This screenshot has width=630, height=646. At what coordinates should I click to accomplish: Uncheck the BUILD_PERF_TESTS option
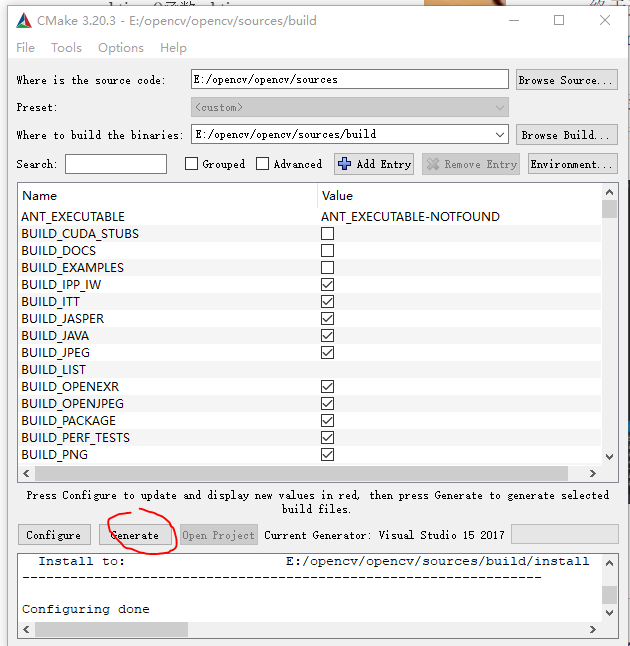point(328,438)
